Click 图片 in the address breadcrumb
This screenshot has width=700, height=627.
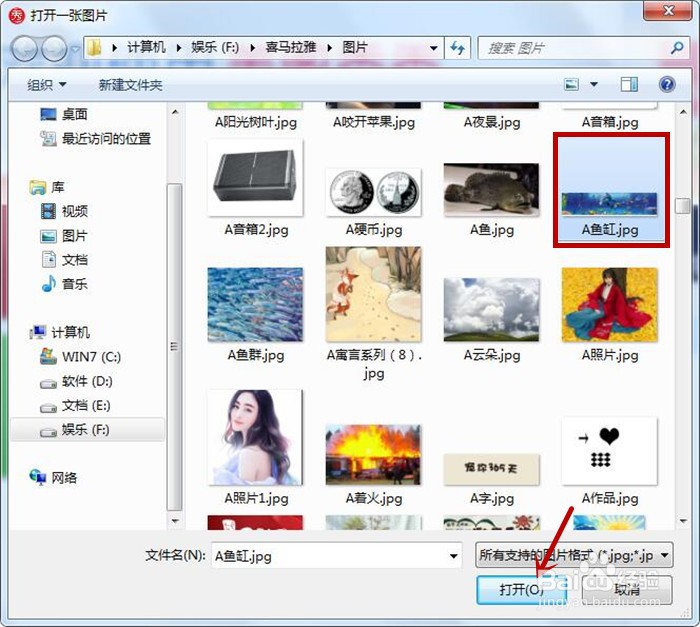click(x=355, y=47)
